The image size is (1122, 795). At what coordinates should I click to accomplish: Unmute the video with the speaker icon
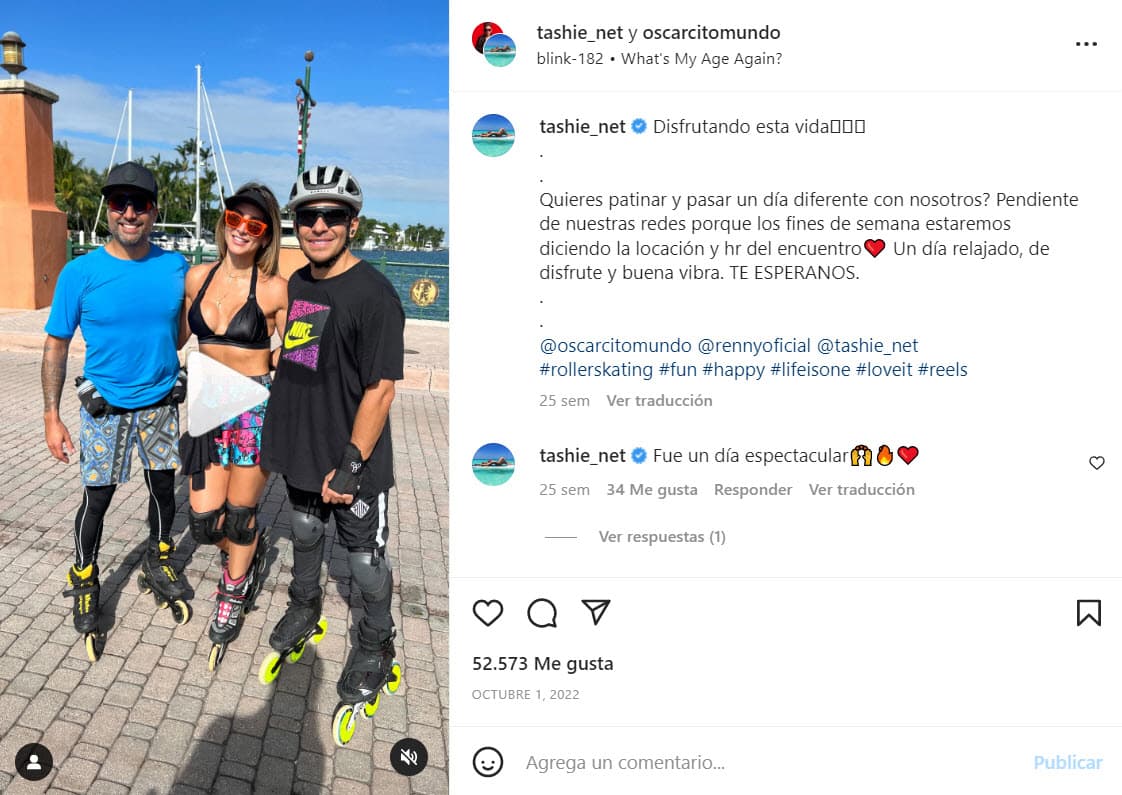point(409,758)
